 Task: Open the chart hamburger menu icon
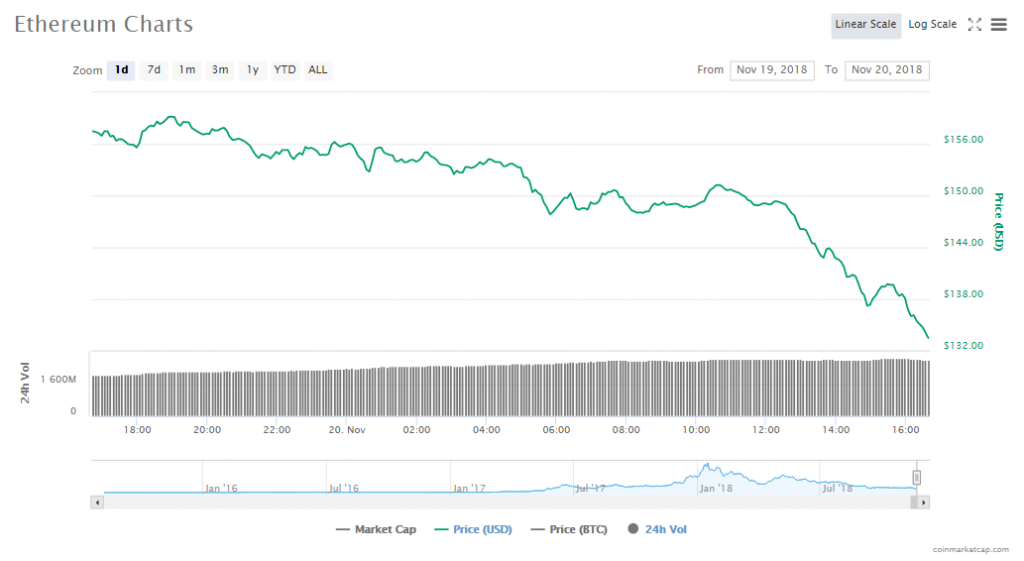tap(998, 25)
